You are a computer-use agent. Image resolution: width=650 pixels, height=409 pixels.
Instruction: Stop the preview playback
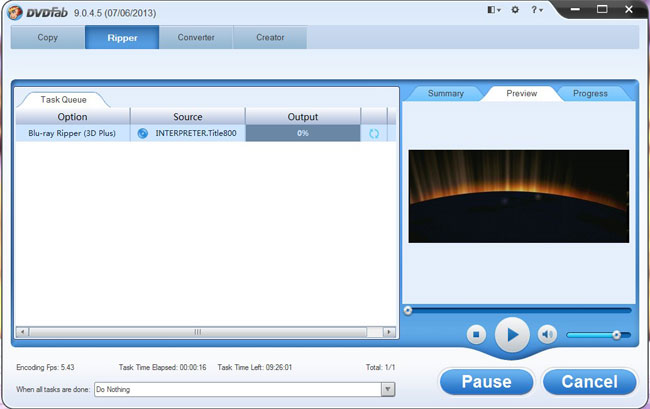click(476, 334)
